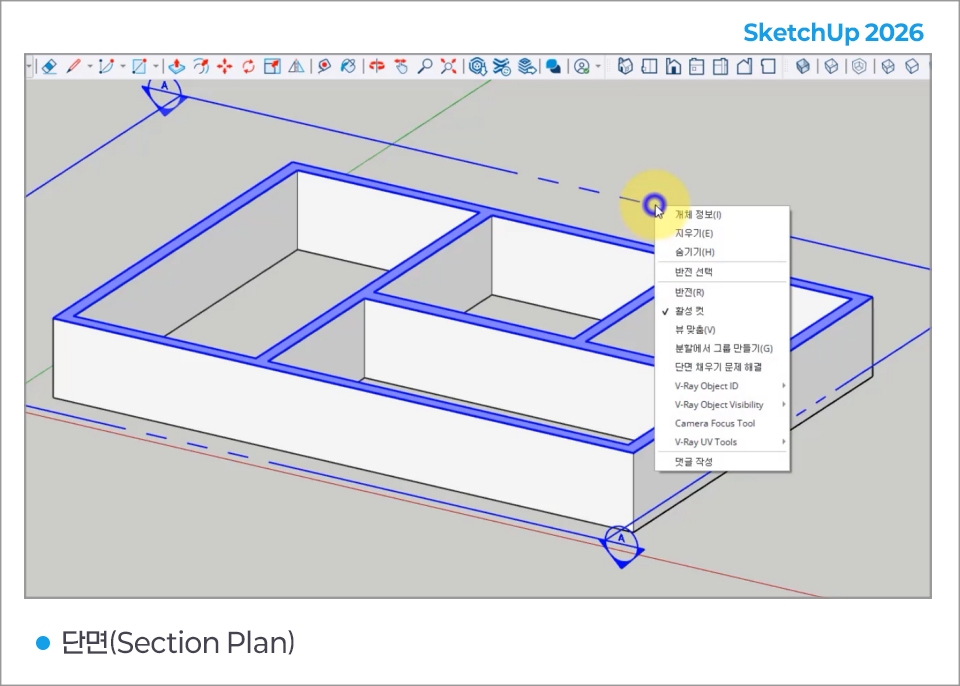Choose 댓글 작성 from the context menu
The width and height of the screenshot is (960, 686).
click(722, 462)
